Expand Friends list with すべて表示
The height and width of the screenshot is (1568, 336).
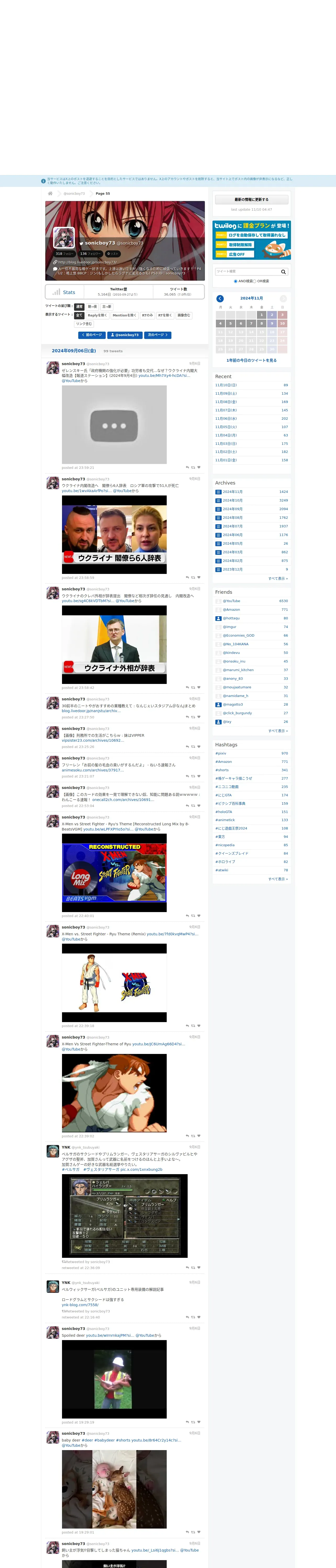click(278, 730)
